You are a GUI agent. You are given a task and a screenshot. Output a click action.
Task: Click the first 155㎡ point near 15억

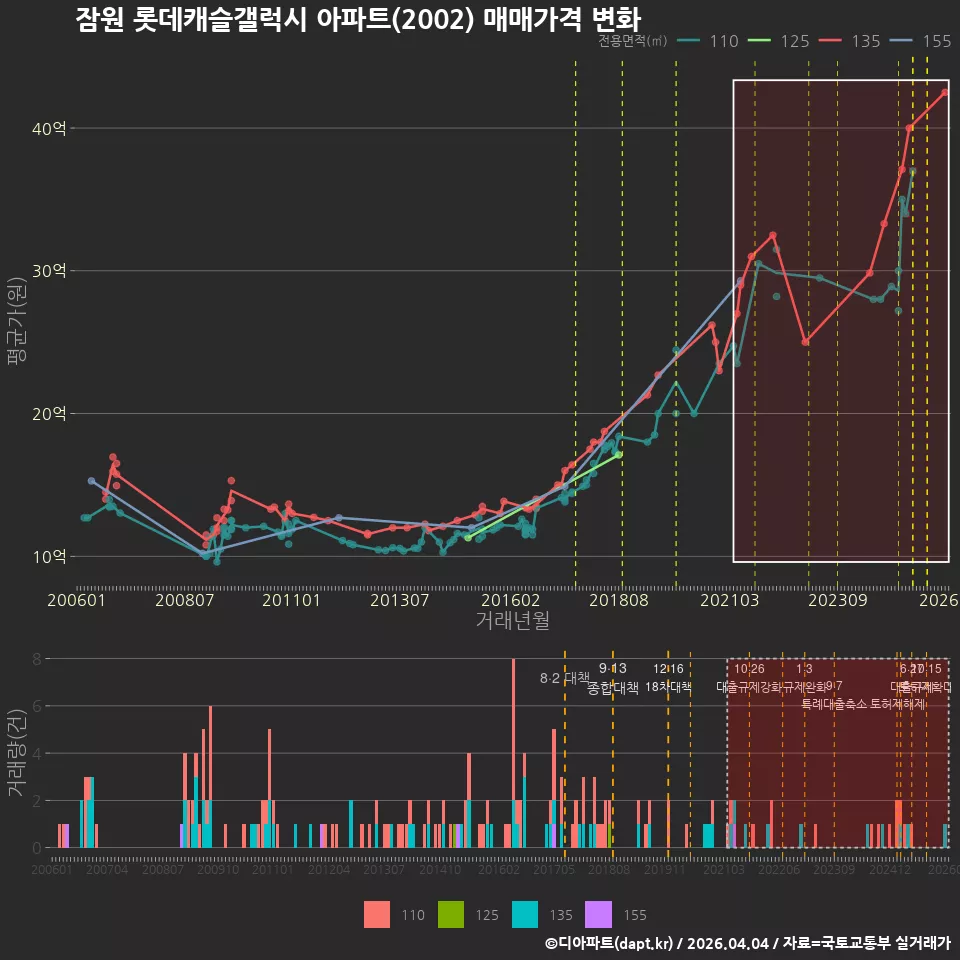tap(91, 481)
